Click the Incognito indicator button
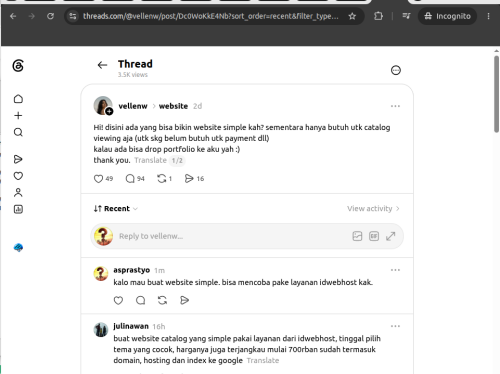 click(447, 16)
